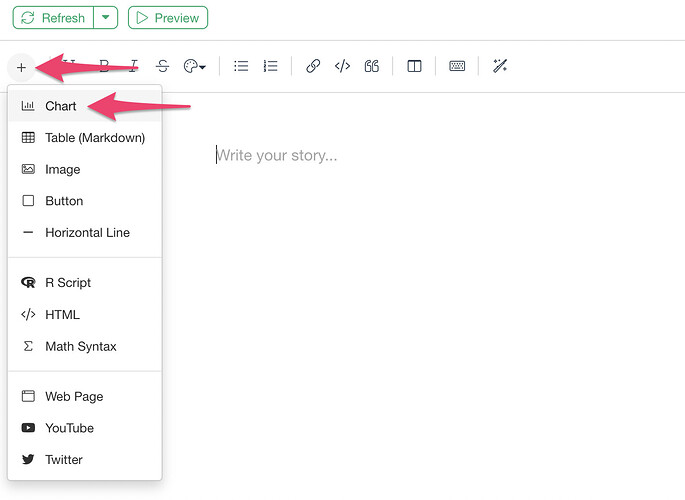Choose Image from the insert menu

(85, 169)
